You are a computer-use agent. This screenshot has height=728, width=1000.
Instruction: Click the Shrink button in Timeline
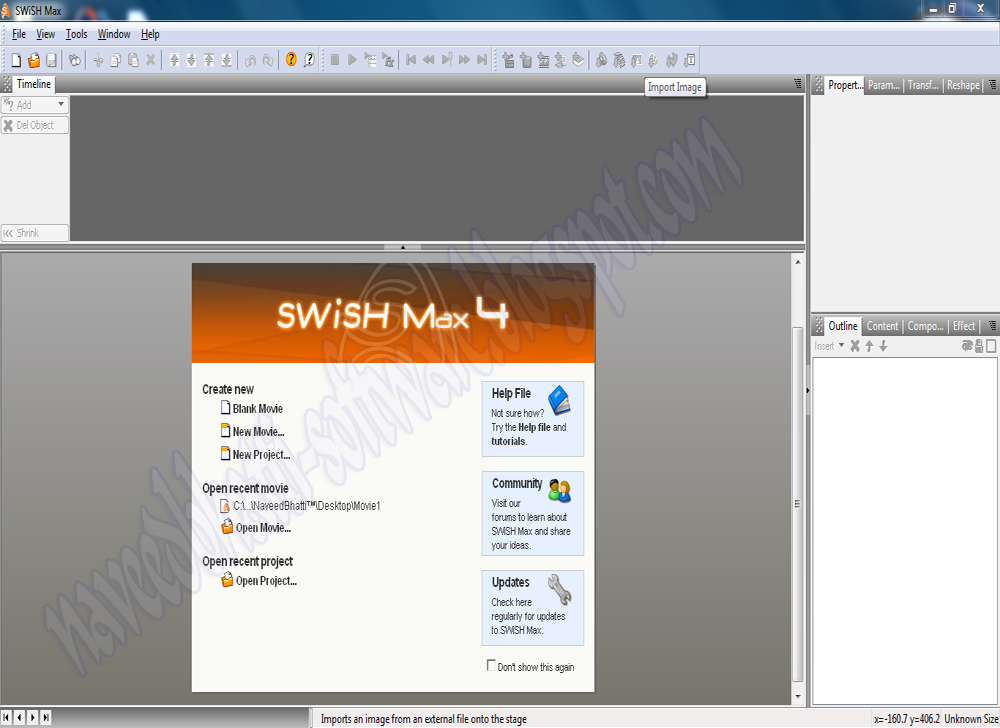point(35,233)
